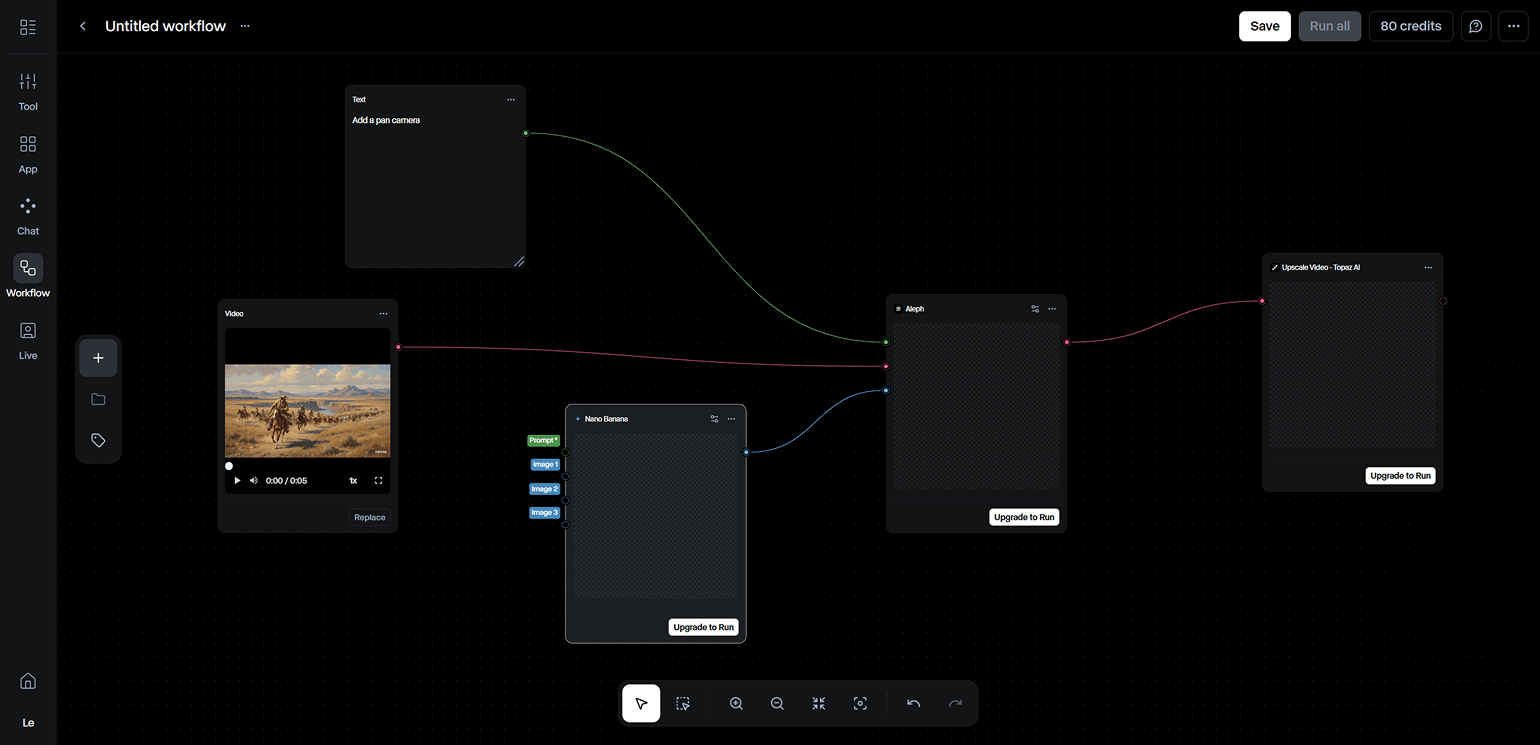Open Nano Banana node options menu
Screen dimensions: 1540x745
731,419
